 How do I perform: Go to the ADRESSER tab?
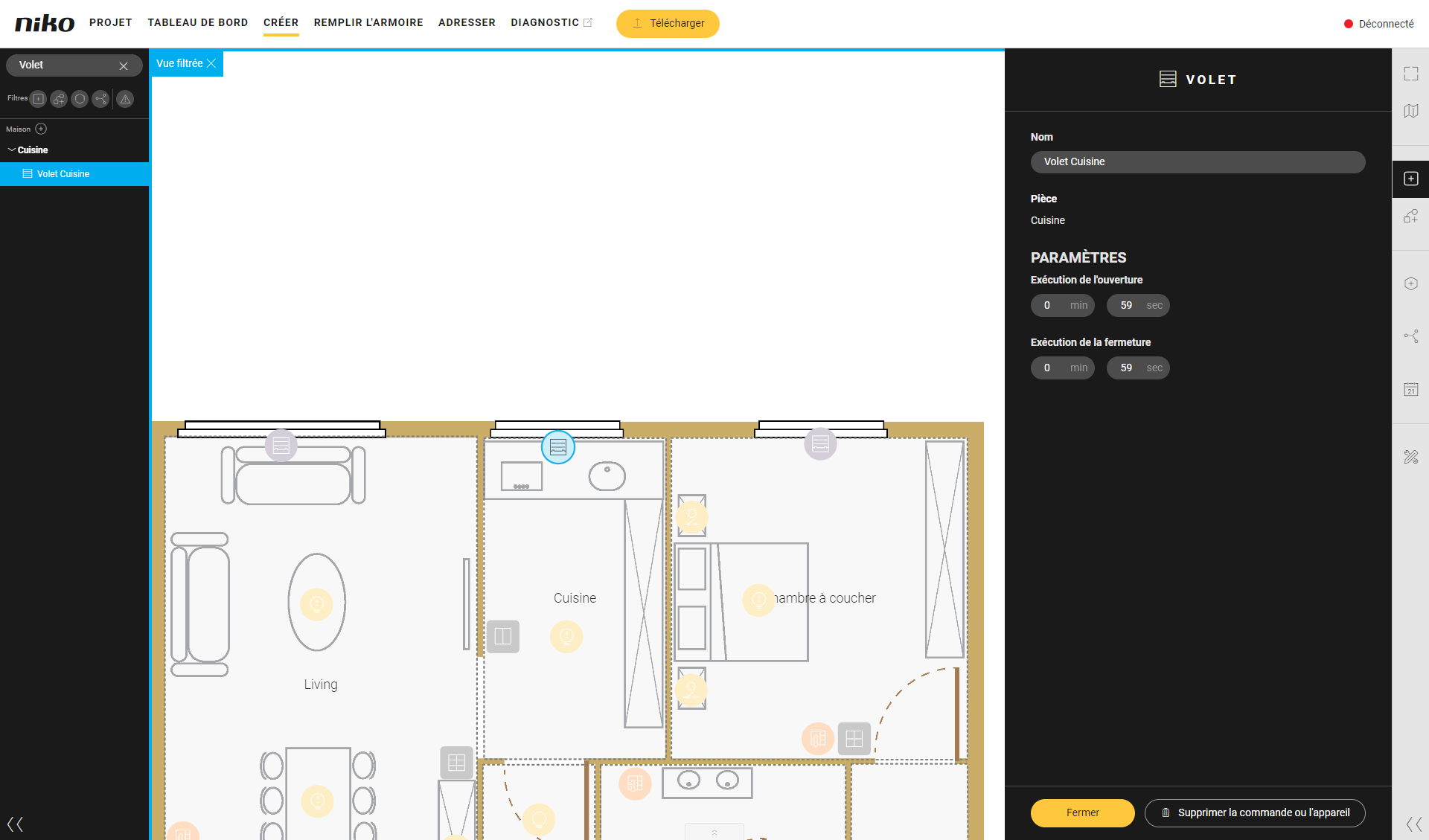click(x=467, y=22)
